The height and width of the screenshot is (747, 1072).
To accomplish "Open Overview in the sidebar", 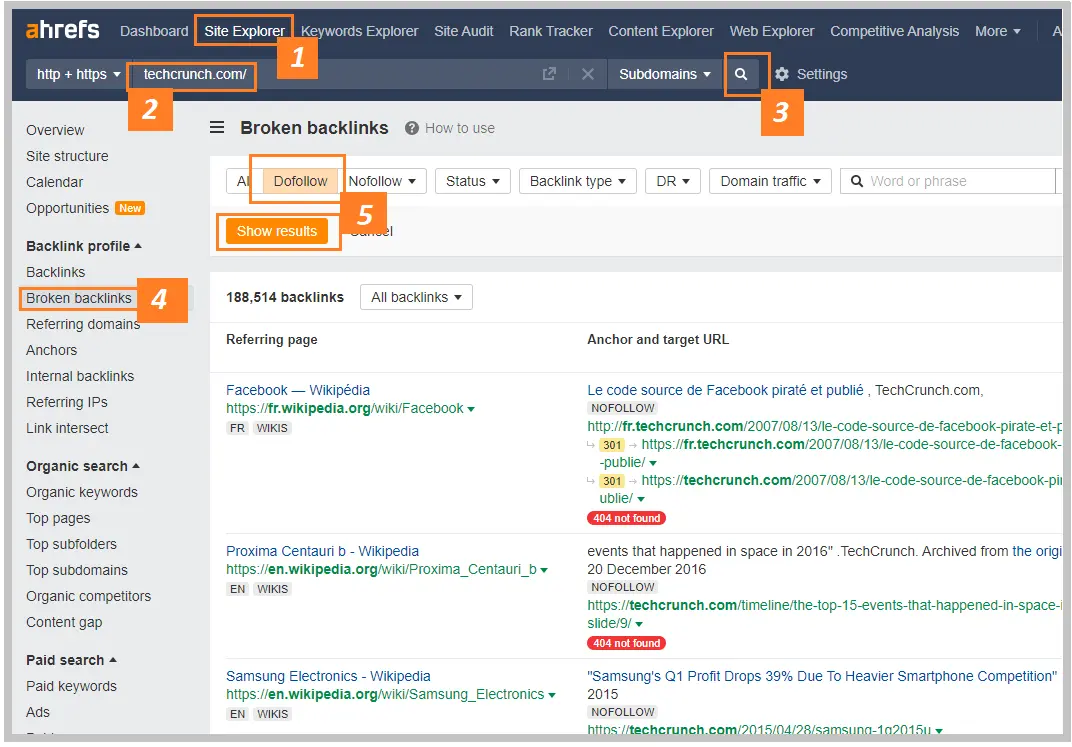I will pos(55,130).
